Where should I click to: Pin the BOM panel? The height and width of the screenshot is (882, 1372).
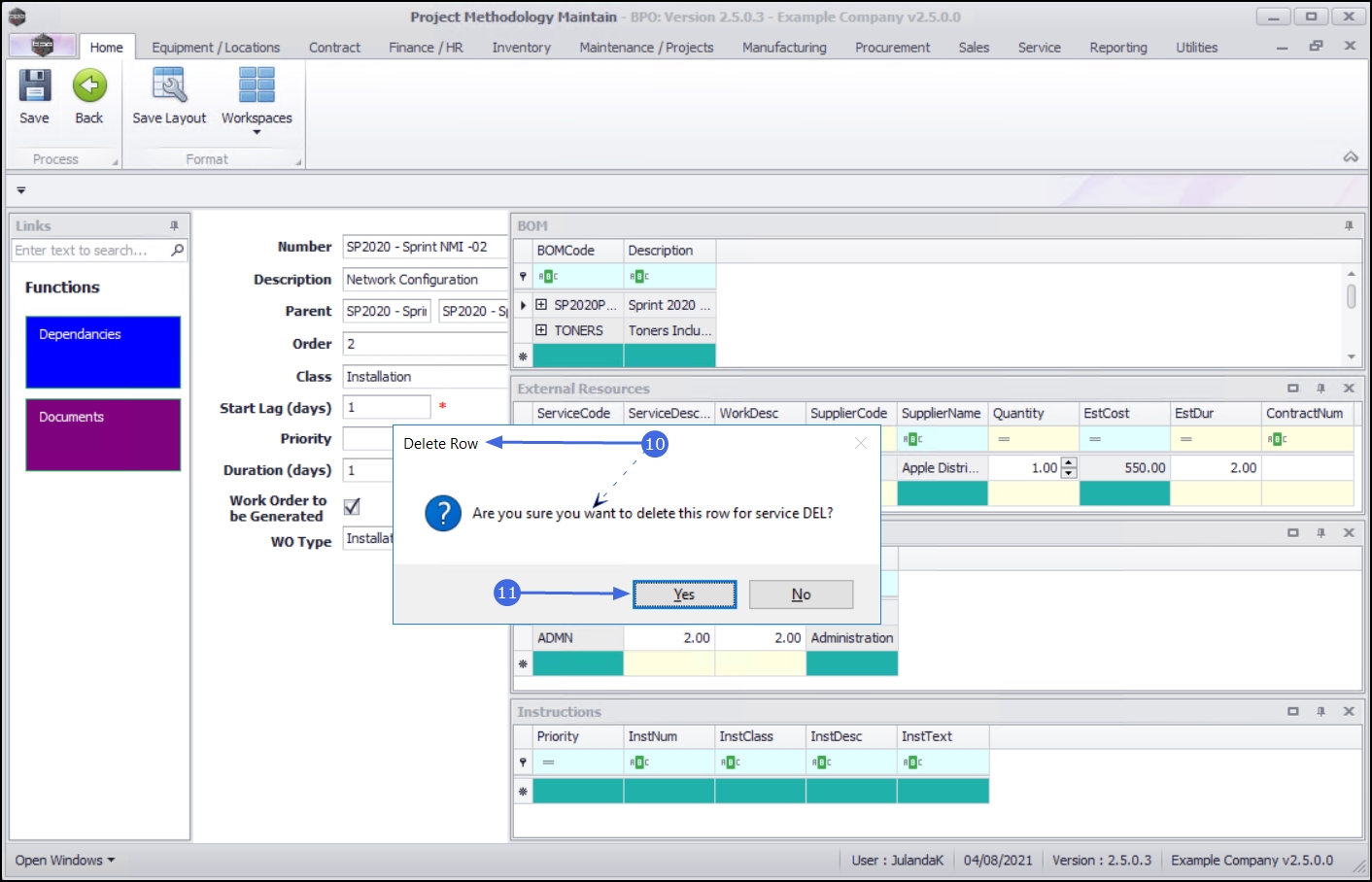(x=1349, y=225)
